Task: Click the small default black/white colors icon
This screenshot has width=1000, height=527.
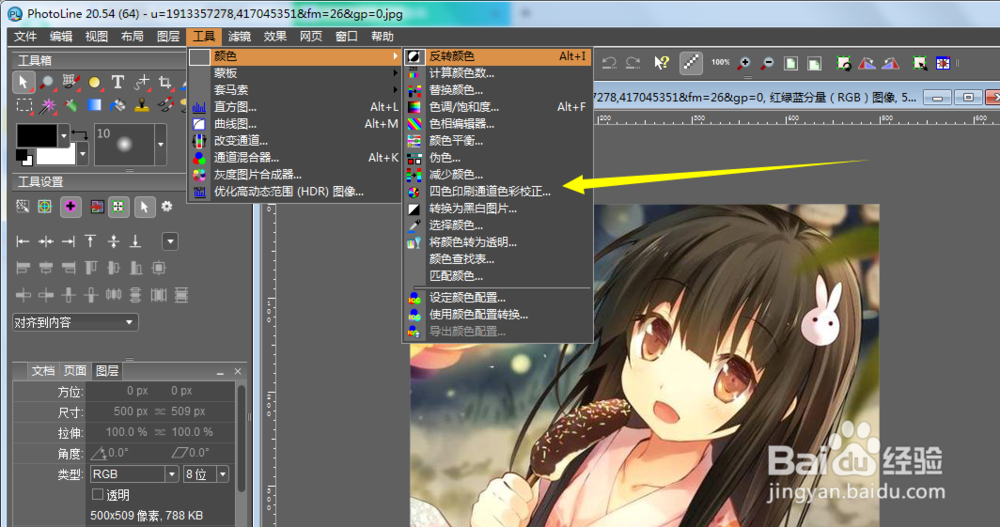Action: [x=24, y=157]
